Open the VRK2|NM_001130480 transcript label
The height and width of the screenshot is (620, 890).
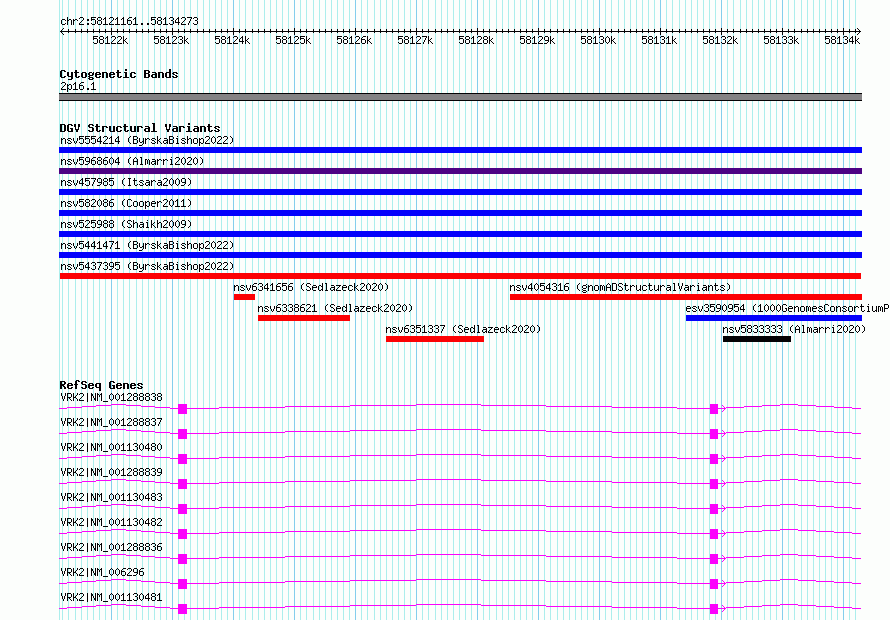(x=111, y=447)
